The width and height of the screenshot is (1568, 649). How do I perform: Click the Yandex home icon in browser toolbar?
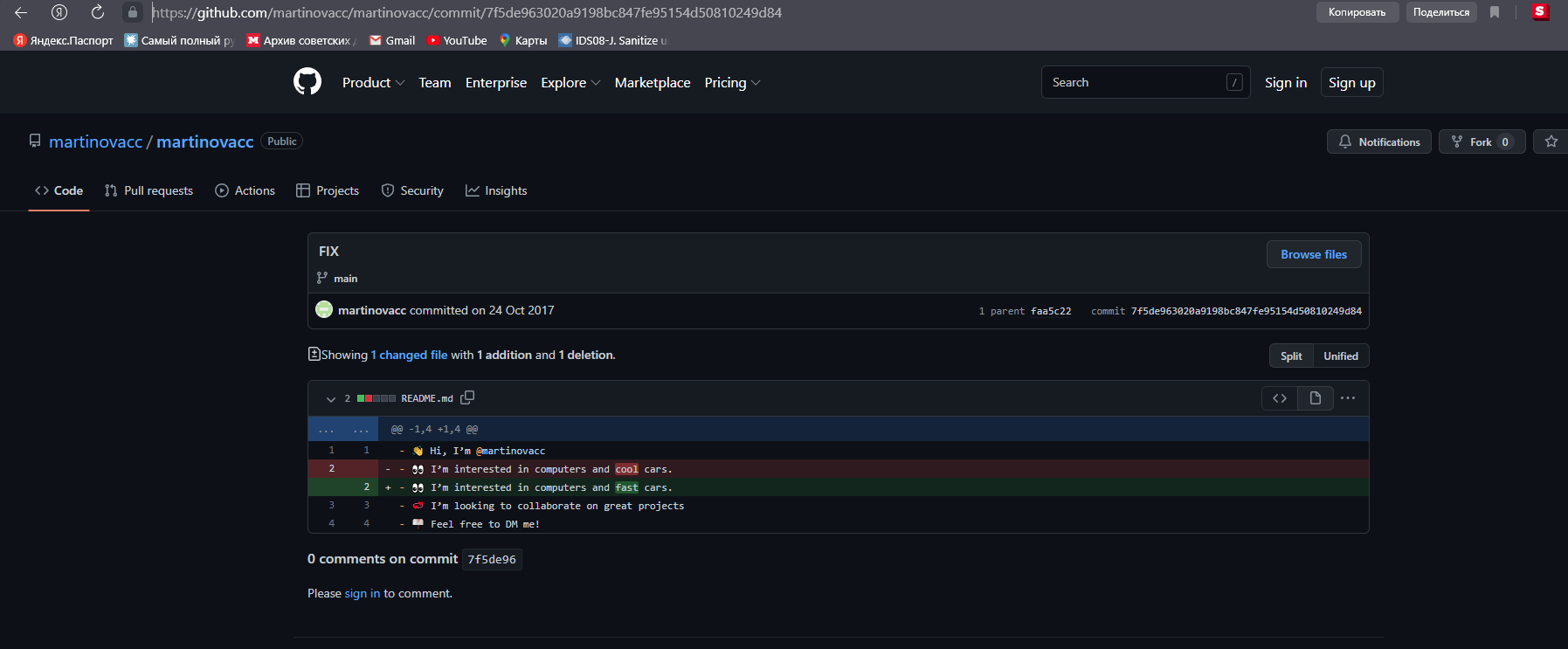[59, 12]
